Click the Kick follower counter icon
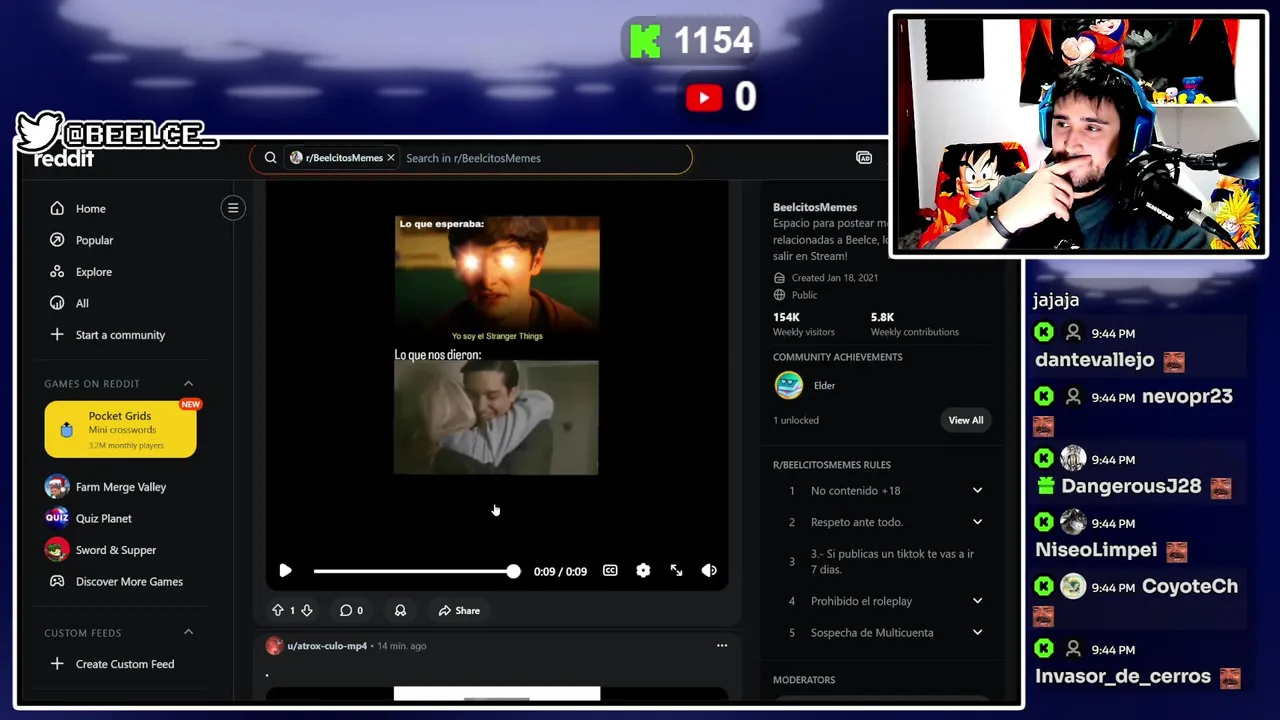The height and width of the screenshot is (720, 1280). click(x=645, y=42)
